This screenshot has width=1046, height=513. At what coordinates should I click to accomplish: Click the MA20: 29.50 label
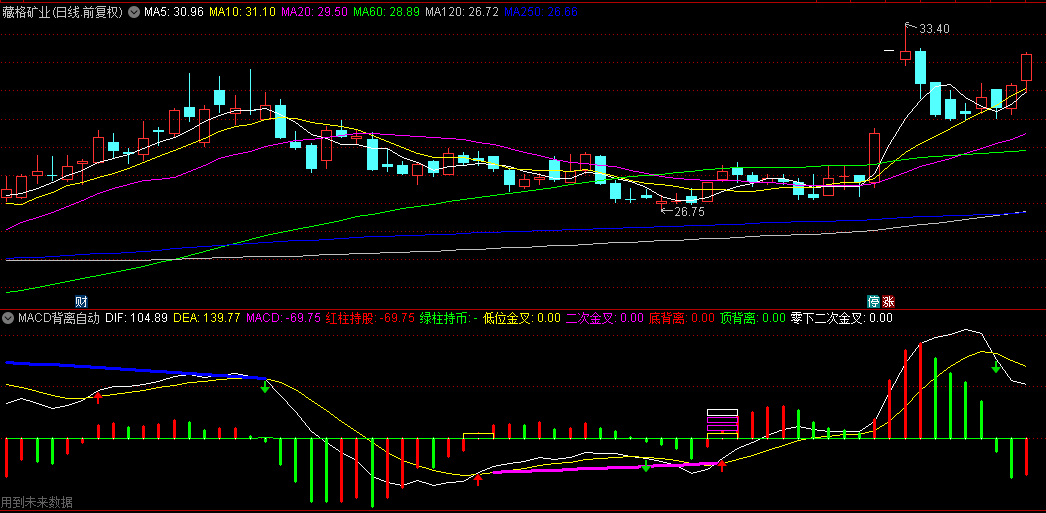tap(315, 11)
